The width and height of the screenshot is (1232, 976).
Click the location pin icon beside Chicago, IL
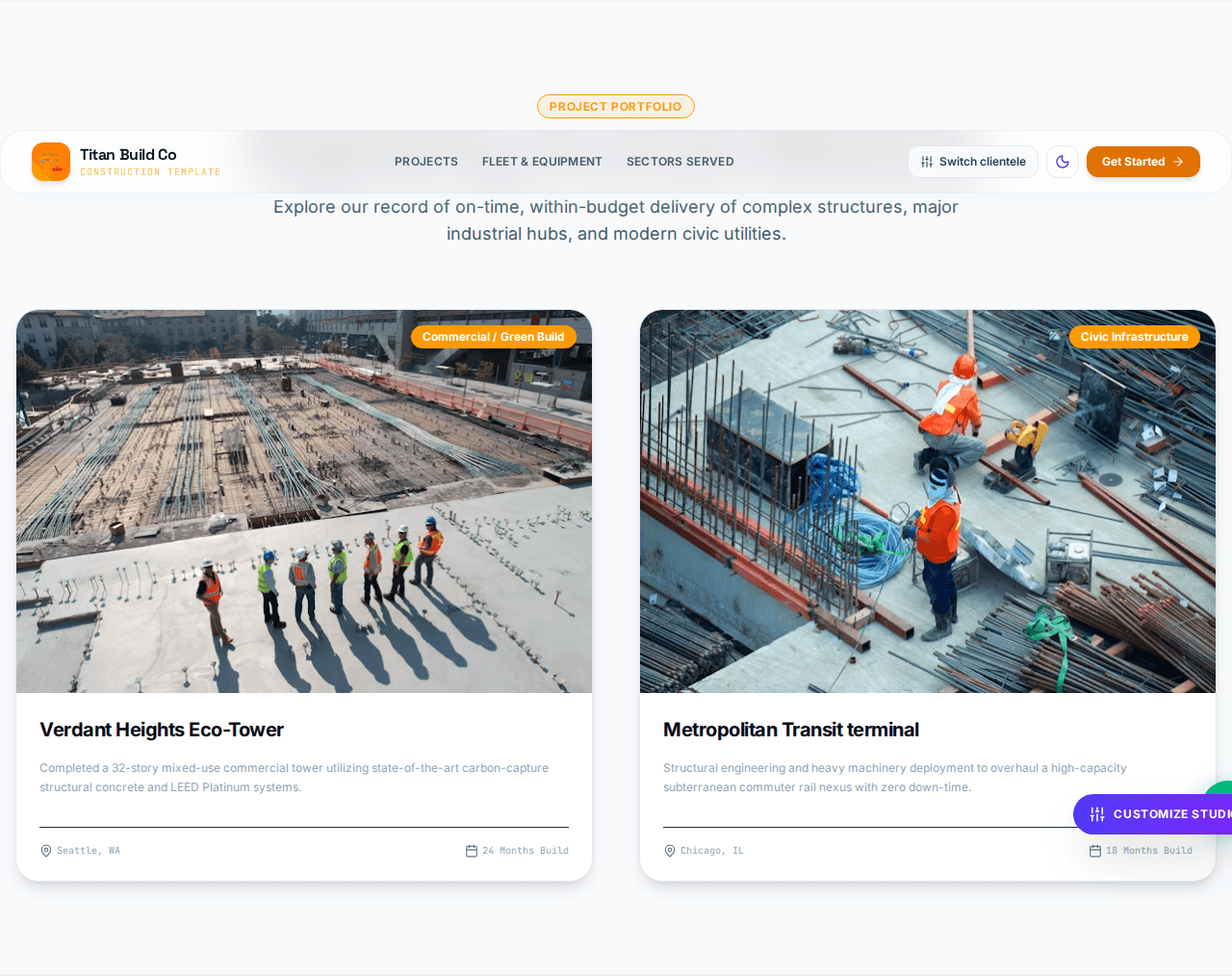670,851
